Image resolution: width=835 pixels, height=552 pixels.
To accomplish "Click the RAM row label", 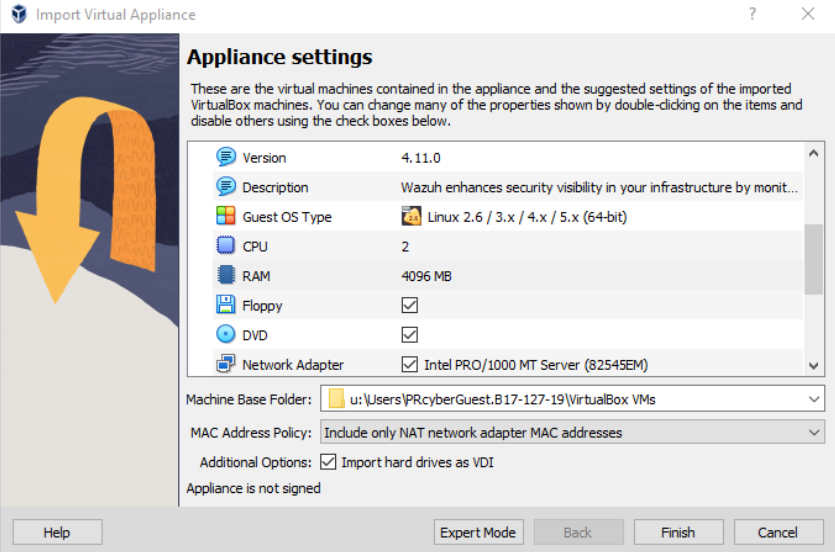I will tap(256, 276).
